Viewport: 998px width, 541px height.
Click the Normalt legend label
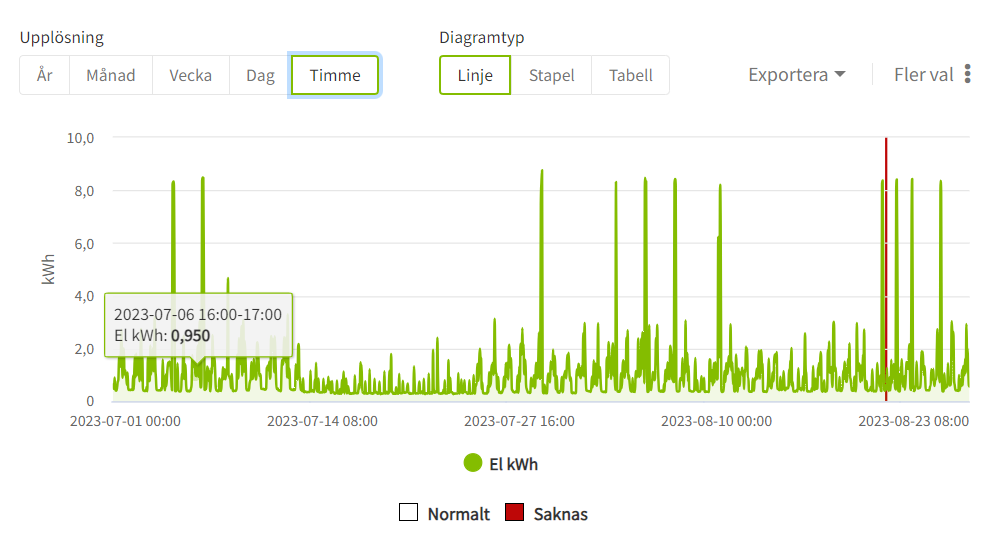(x=458, y=514)
